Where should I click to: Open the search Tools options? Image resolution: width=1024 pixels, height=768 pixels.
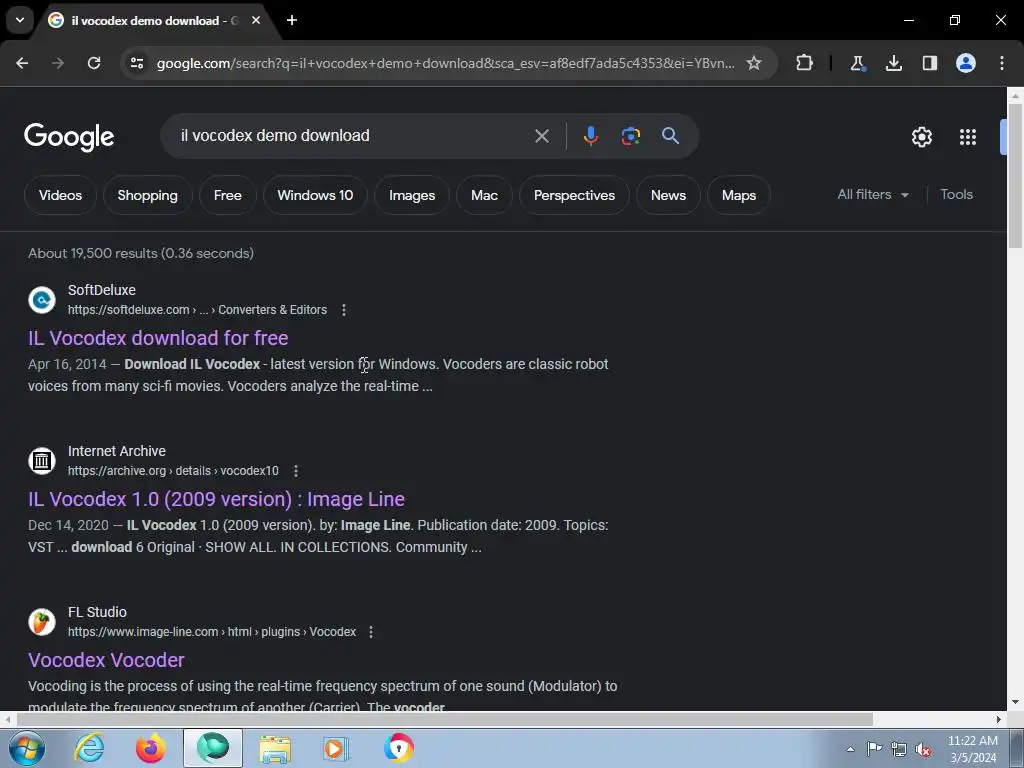pos(956,194)
